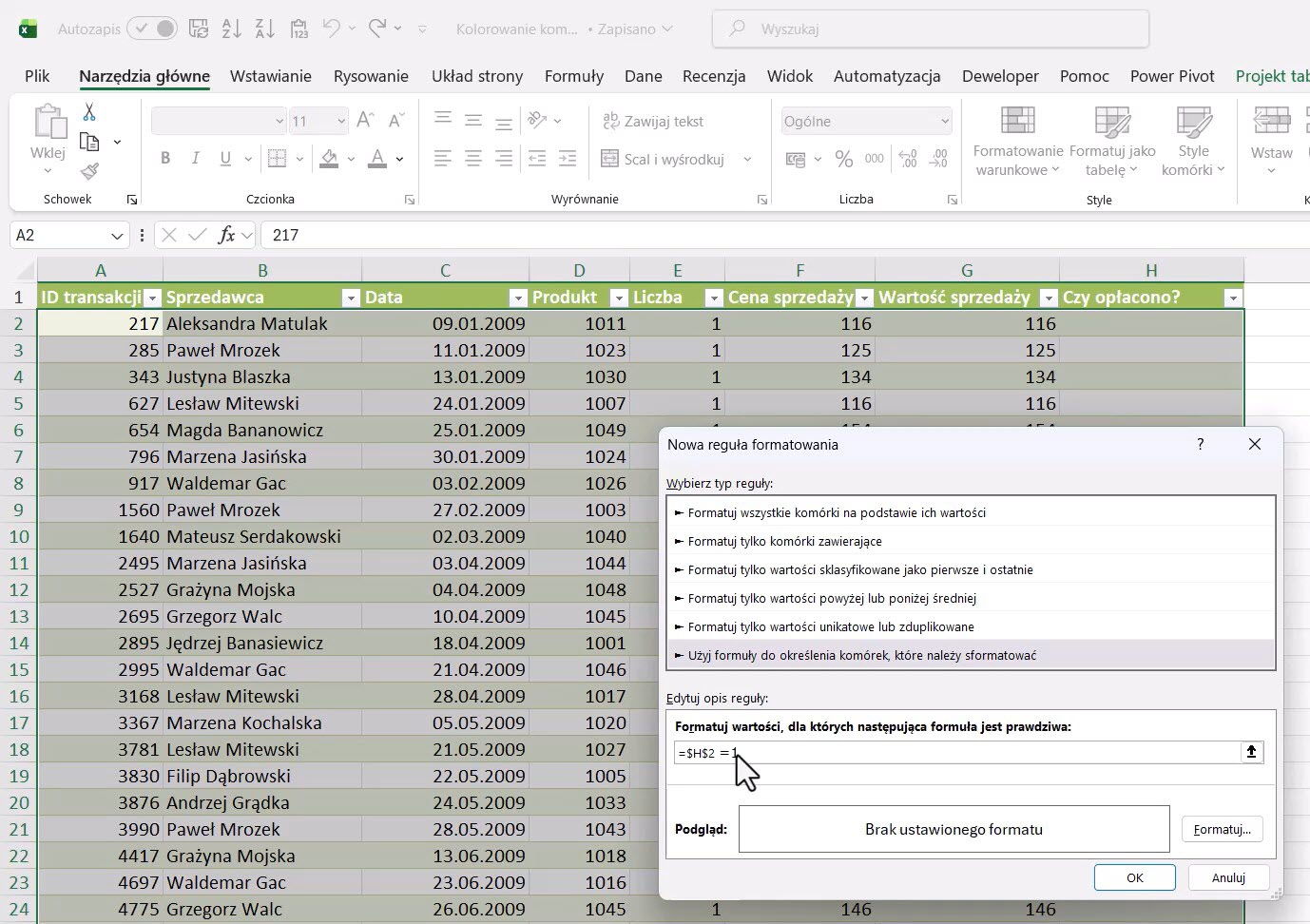
Task: Click the Increase Decimal icon
Action: pyautogui.click(x=907, y=159)
